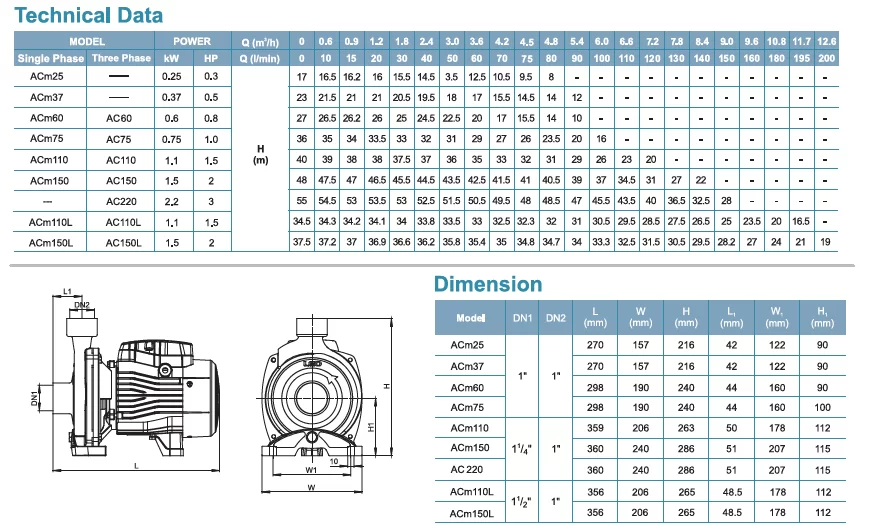The width and height of the screenshot is (875, 525).
Task: Select the ACm25 row in technical table
Action: pos(426,77)
